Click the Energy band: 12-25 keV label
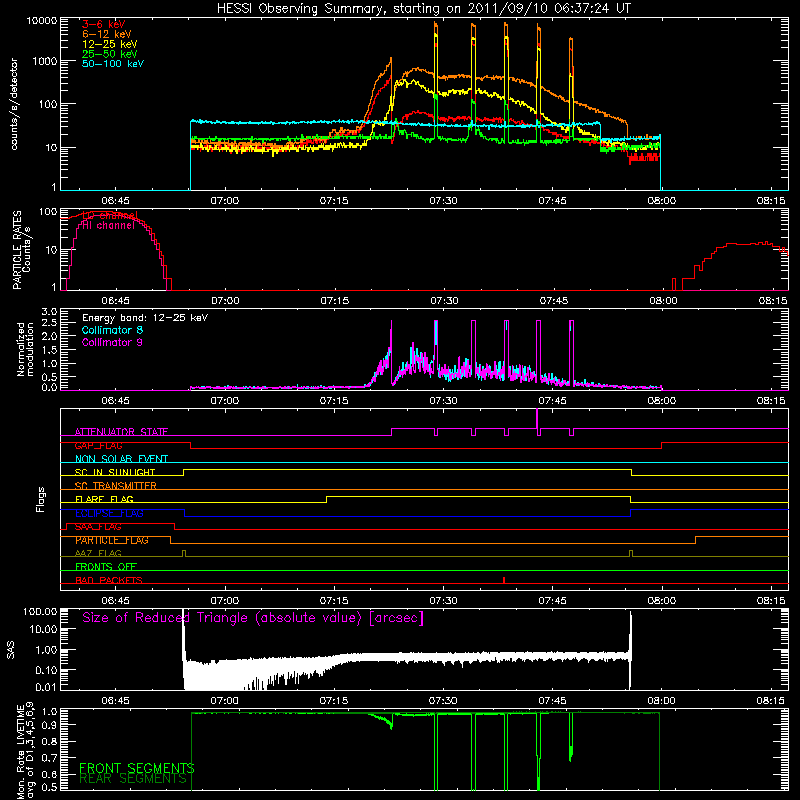800x800 pixels. [145, 318]
